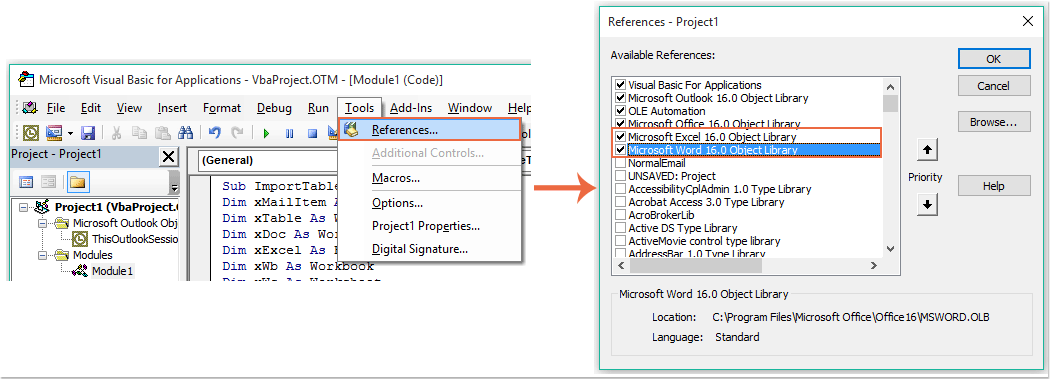Open the Run menu
The image size is (1050, 379).
pos(318,108)
